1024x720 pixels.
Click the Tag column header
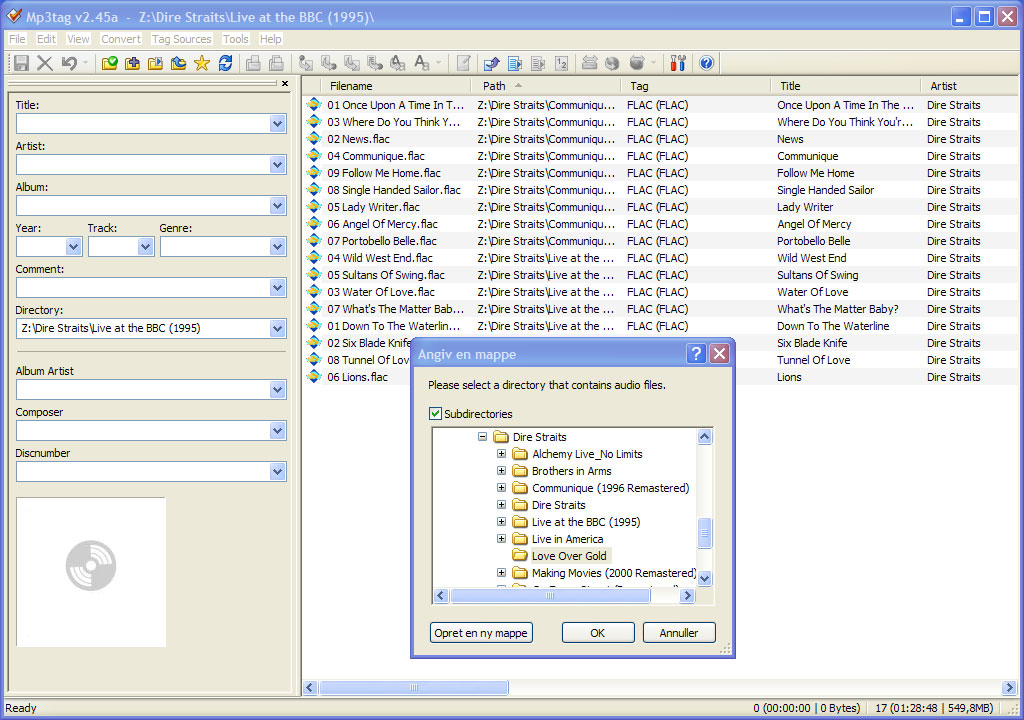pyautogui.click(x=696, y=86)
